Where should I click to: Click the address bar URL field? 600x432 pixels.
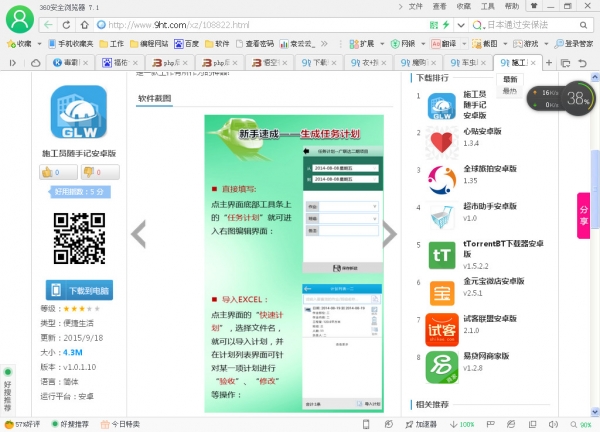tap(260, 25)
